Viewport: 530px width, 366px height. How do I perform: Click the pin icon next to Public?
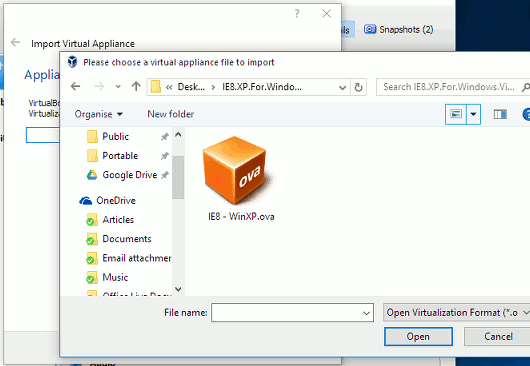tap(165, 137)
